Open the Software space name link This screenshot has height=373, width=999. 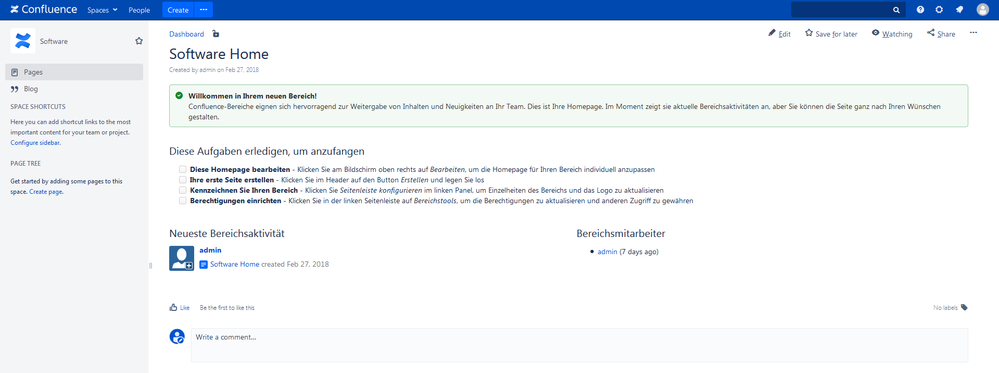(54, 41)
